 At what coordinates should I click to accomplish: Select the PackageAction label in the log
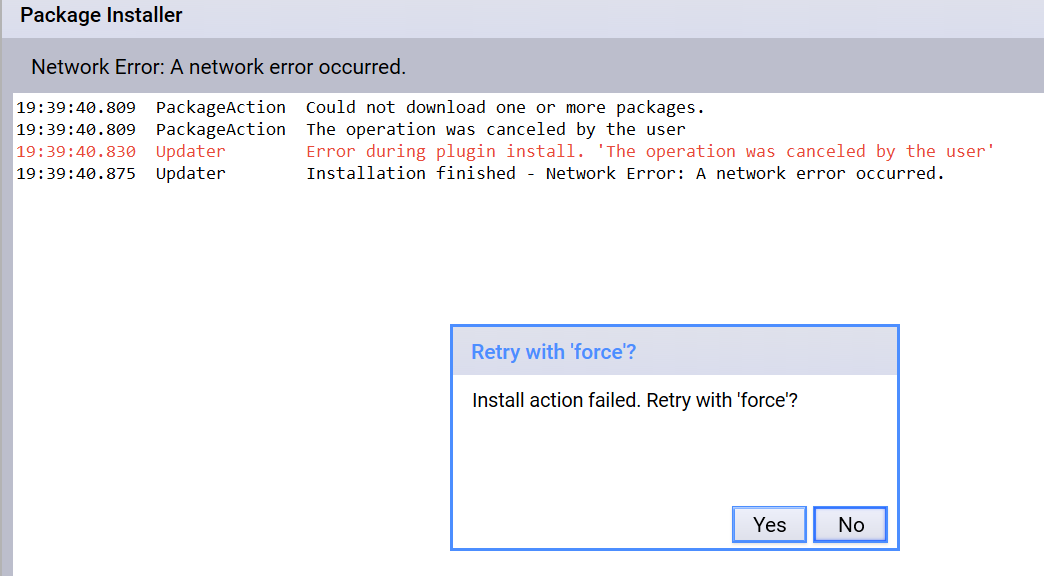(x=220, y=107)
